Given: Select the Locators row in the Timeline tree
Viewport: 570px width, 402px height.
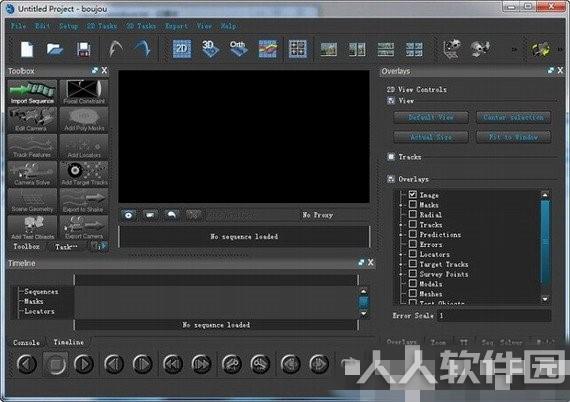Looking at the screenshot, I should pyautogui.click(x=39, y=311).
